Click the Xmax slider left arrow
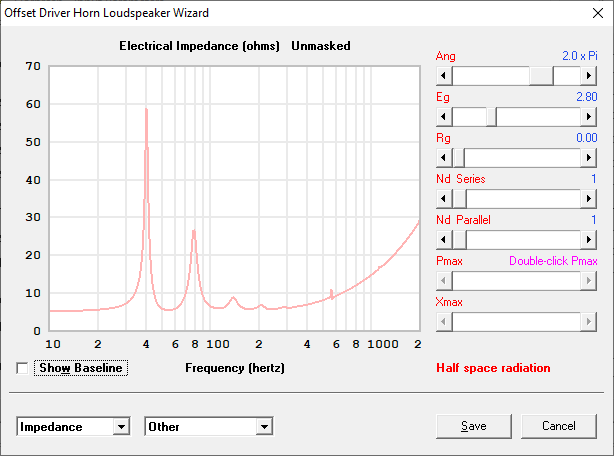 click(x=444, y=322)
